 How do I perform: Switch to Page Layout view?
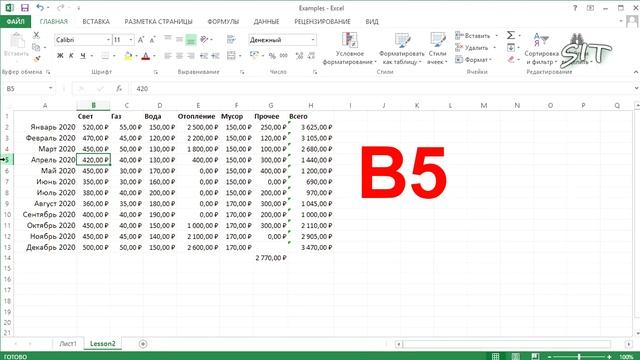(516, 356)
